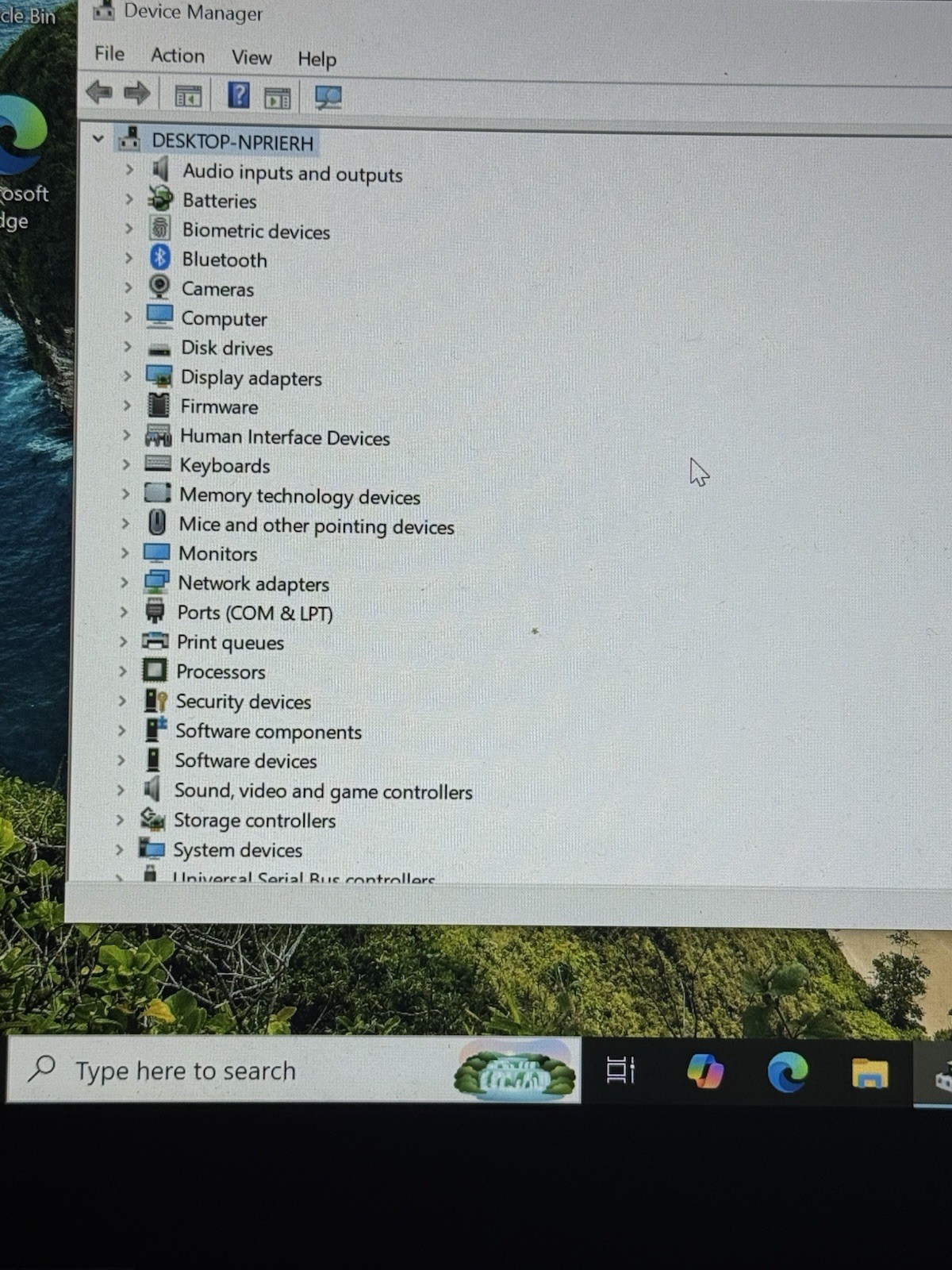Screen dimensions: 952x1270
Task: Open Task View from the taskbar
Action: pos(620,1070)
